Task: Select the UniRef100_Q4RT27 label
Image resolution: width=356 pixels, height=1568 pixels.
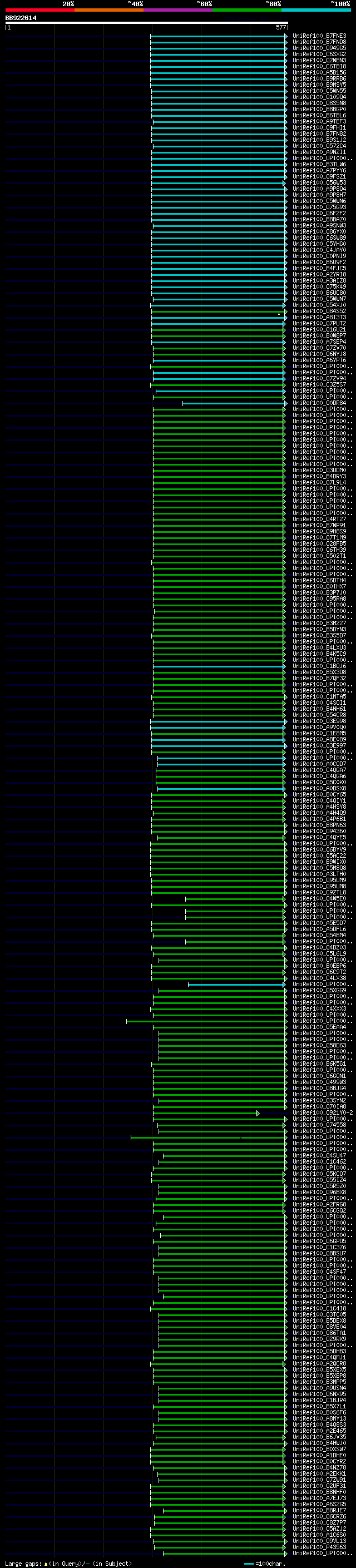Action: 319,519
